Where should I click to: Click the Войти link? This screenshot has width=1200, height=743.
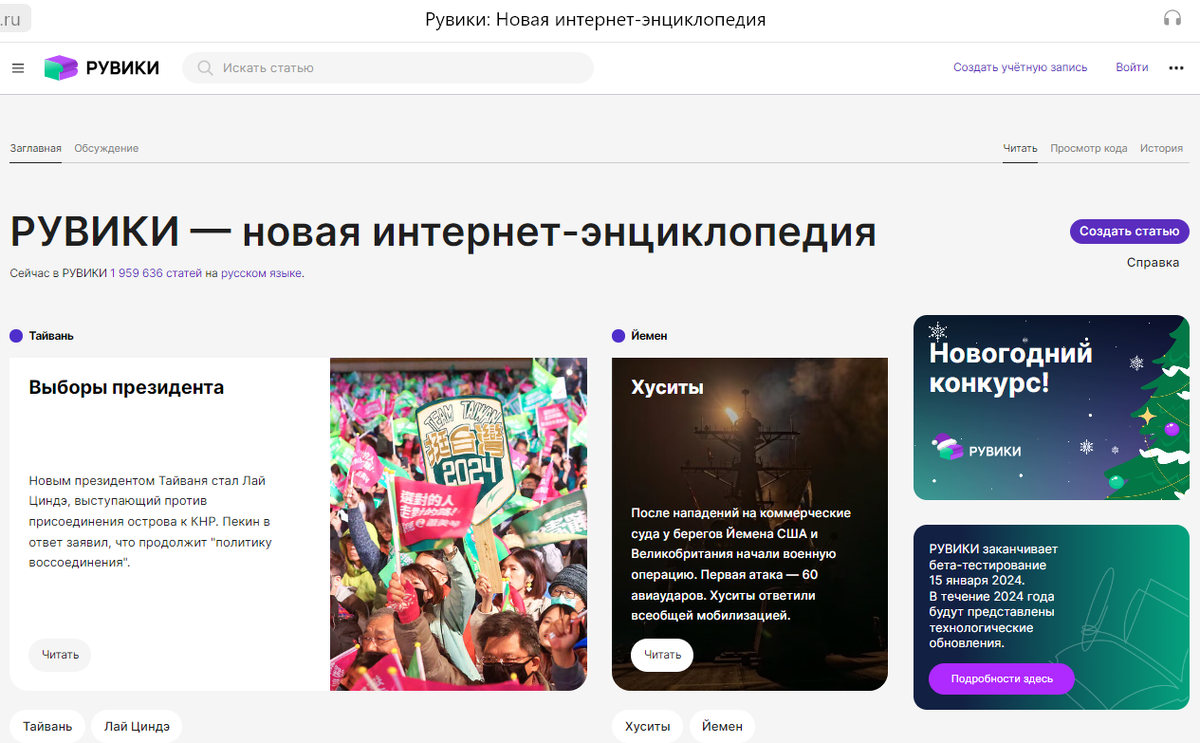(1132, 68)
